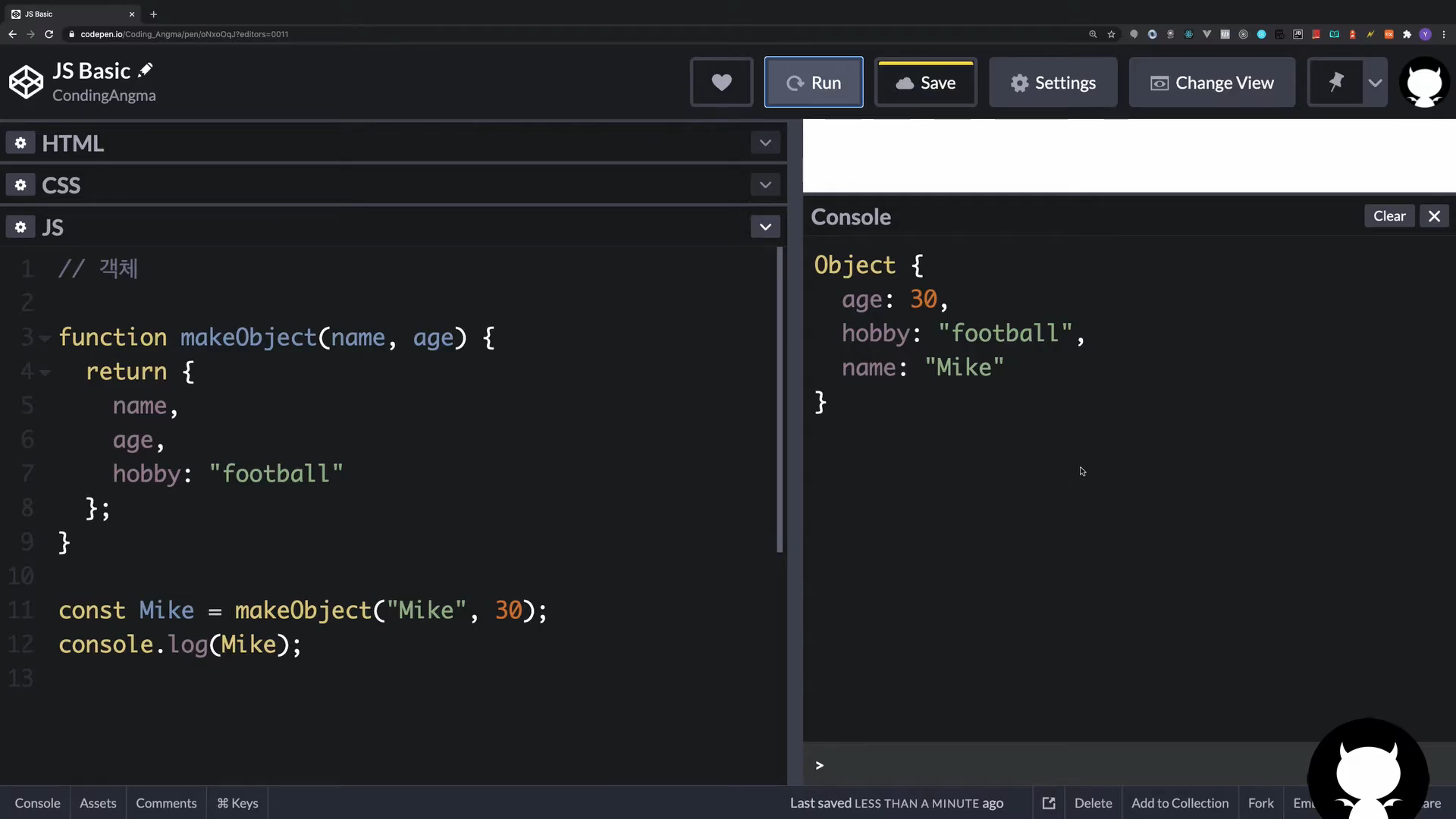This screenshot has width=1456, height=819.
Task: Open a new browser tab
Action: pyautogui.click(x=153, y=14)
